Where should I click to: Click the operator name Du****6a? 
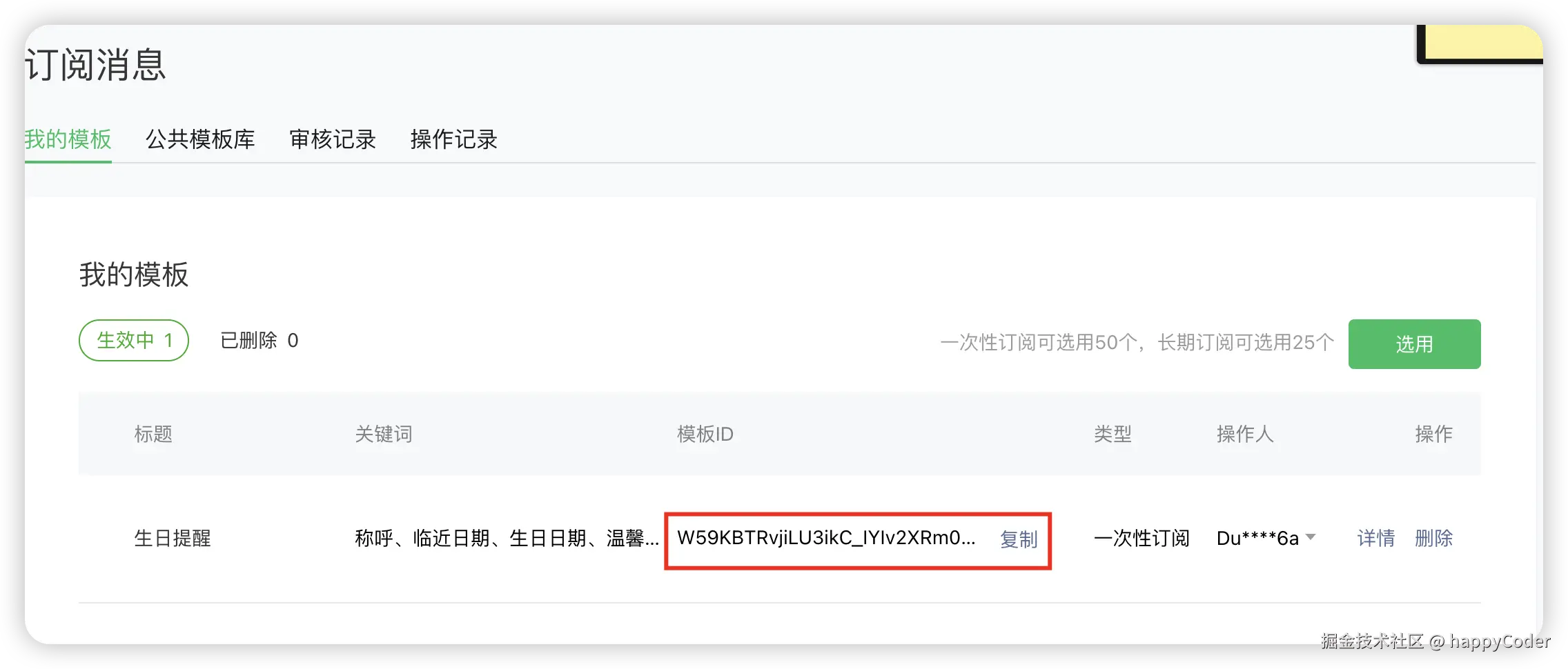click(x=1257, y=538)
